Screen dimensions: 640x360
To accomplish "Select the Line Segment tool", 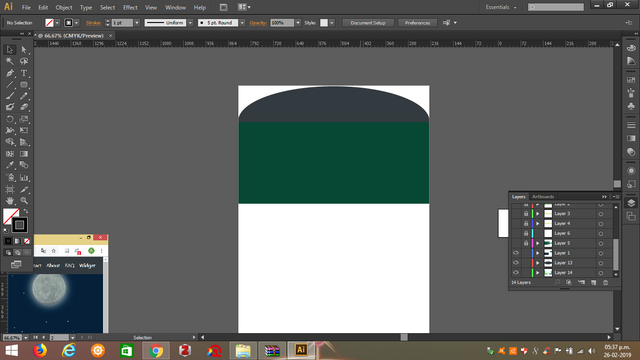I will (10, 85).
